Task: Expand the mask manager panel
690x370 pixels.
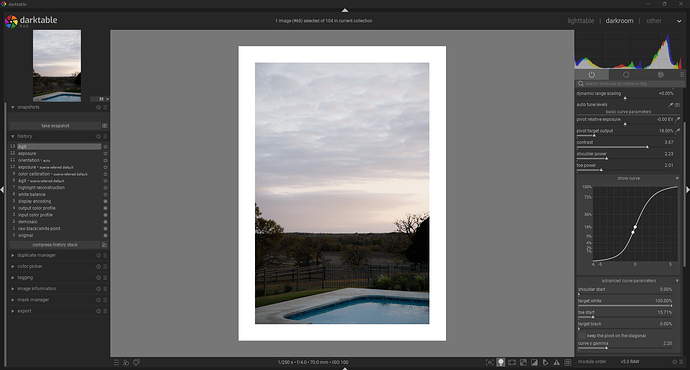Action: [x=13, y=300]
